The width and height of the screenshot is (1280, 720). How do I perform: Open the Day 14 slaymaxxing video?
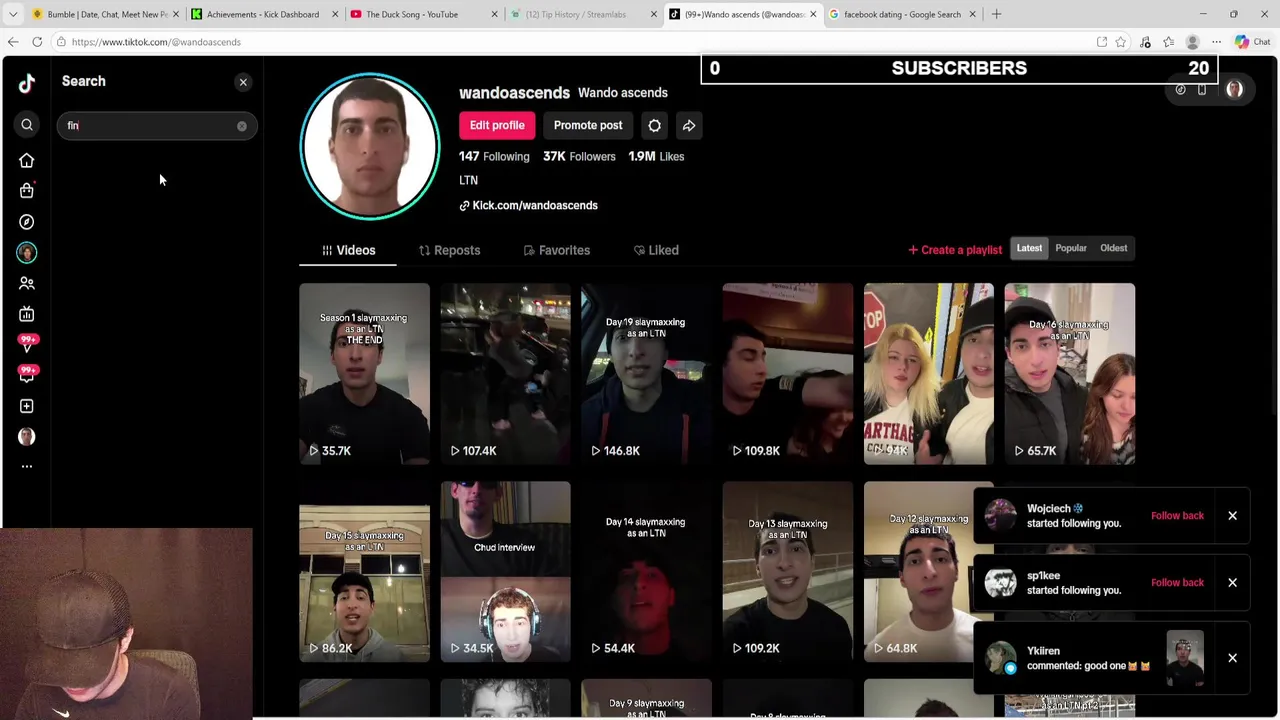coord(646,571)
